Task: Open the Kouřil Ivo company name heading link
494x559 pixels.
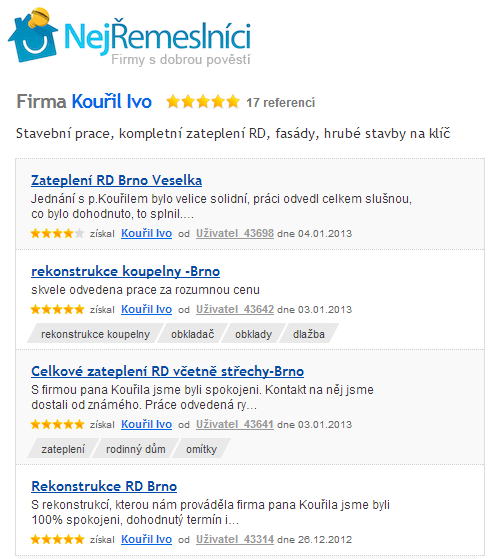Action: (x=112, y=102)
